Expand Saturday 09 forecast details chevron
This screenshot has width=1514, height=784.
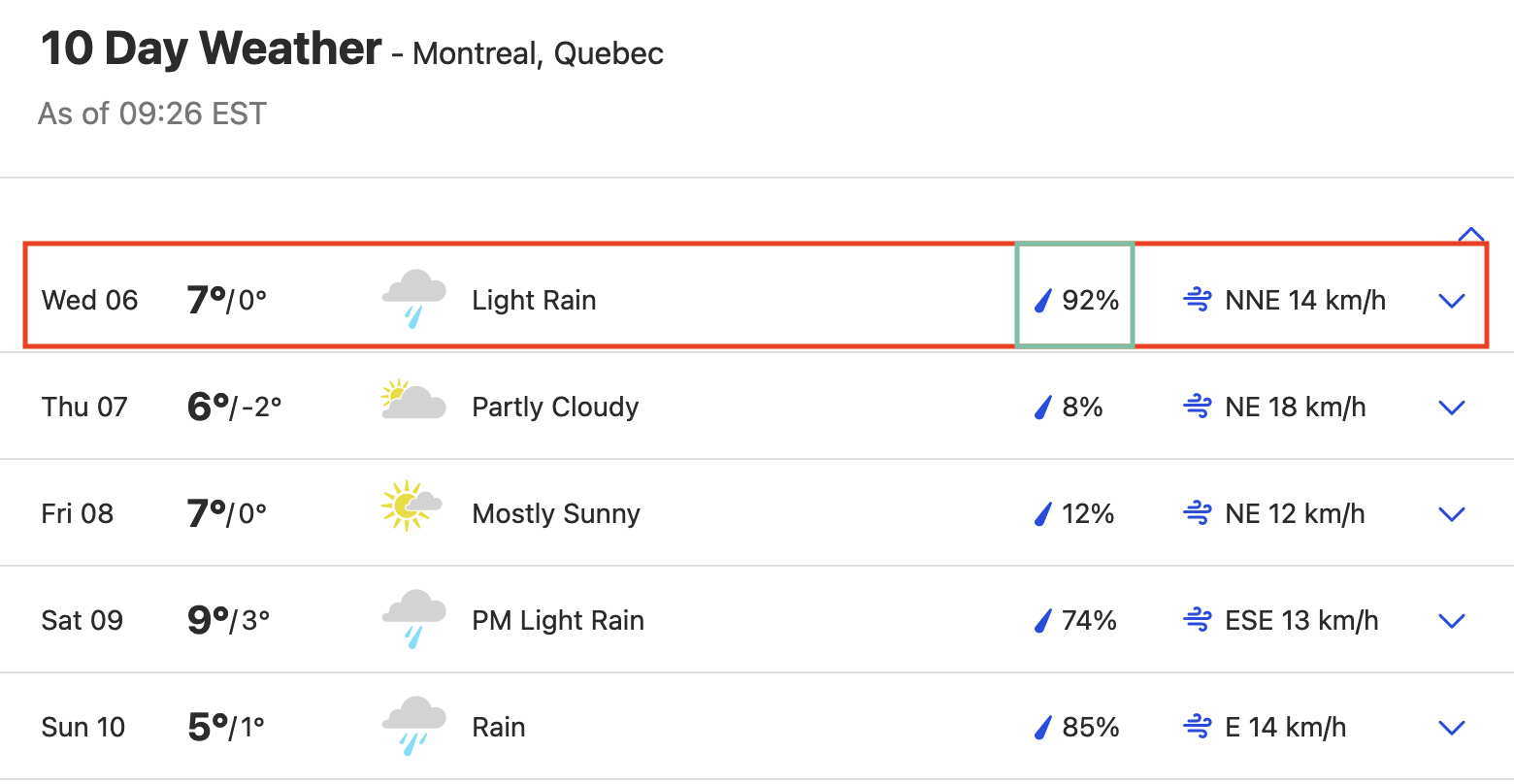[1452, 621]
